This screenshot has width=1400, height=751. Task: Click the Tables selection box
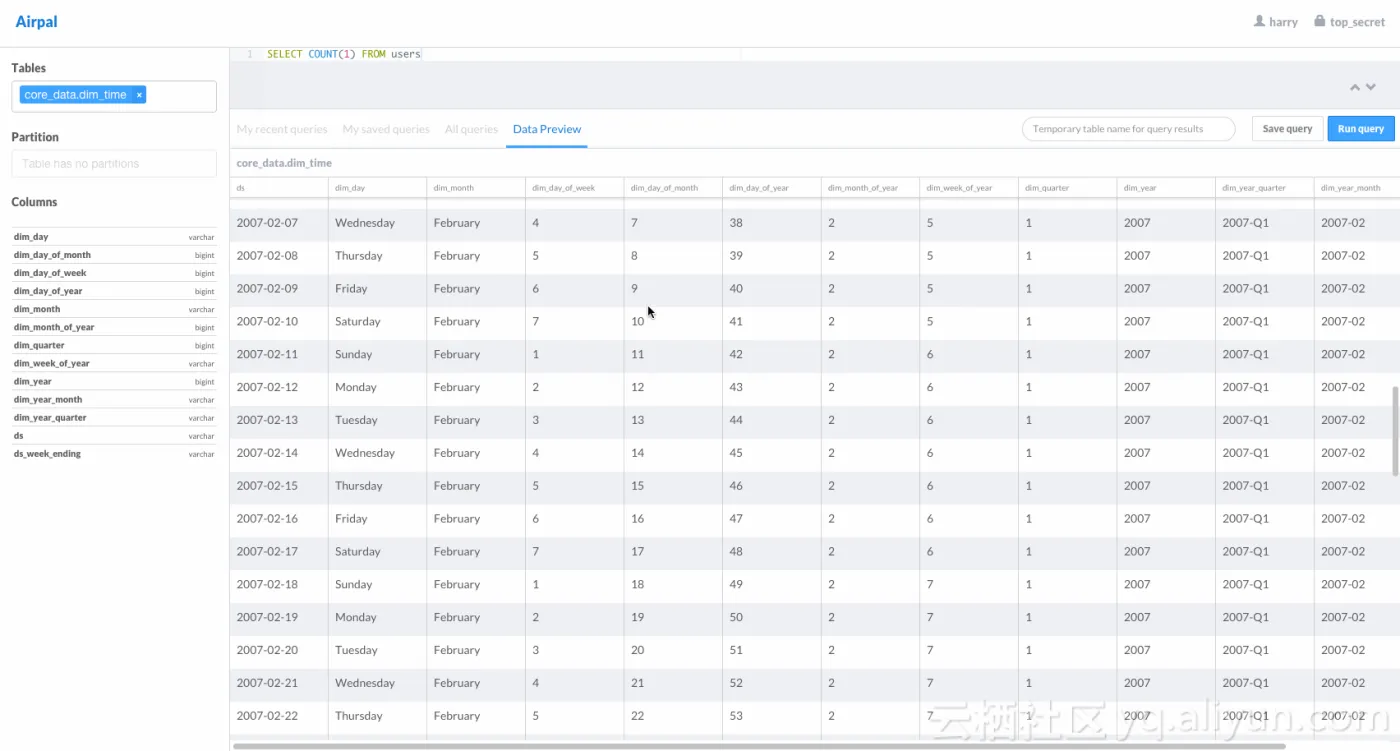pyautogui.click(x=180, y=96)
